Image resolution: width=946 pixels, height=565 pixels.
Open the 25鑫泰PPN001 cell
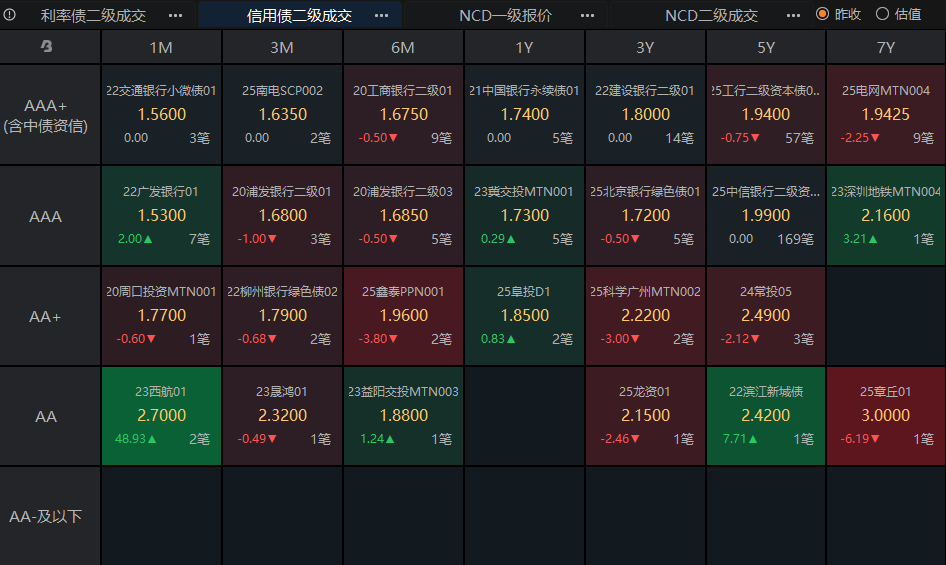pyautogui.click(x=403, y=316)
